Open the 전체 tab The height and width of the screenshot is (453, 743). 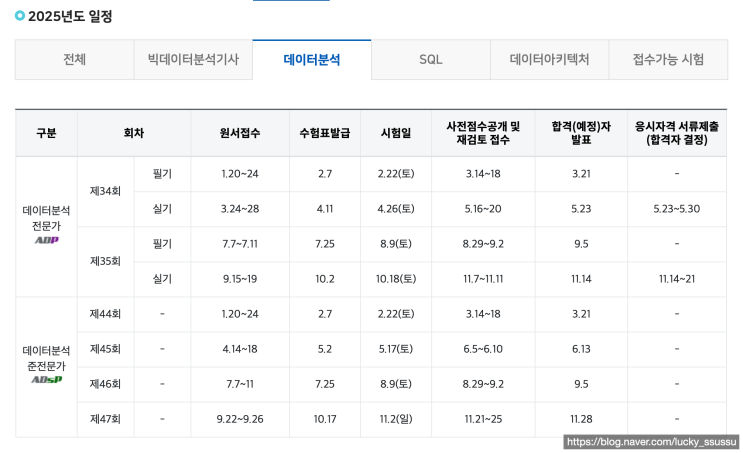tap(74, 59)
